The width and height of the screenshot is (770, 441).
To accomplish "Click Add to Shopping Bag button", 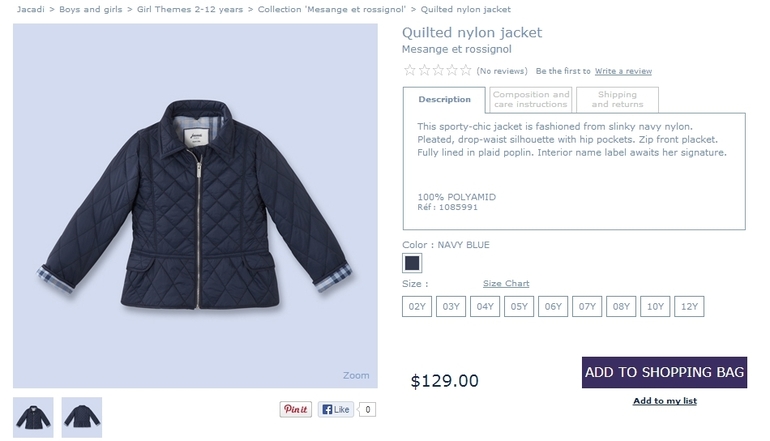I will click(664, 372).
